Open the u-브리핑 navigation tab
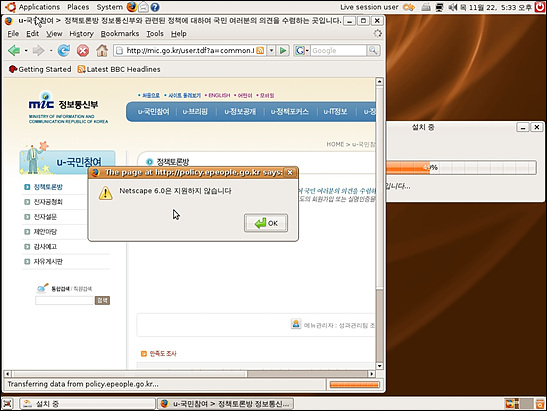 (x=195, y=112)
